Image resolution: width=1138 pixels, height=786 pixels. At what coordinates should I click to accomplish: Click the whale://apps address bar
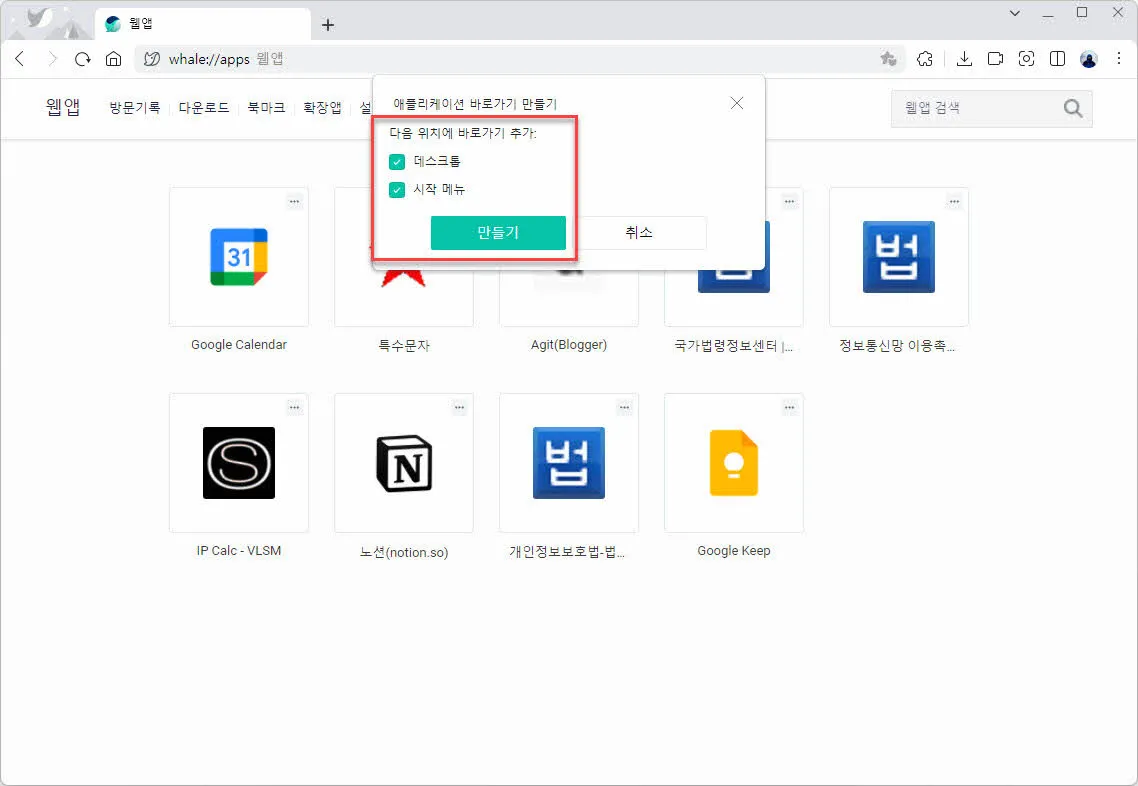520,59
